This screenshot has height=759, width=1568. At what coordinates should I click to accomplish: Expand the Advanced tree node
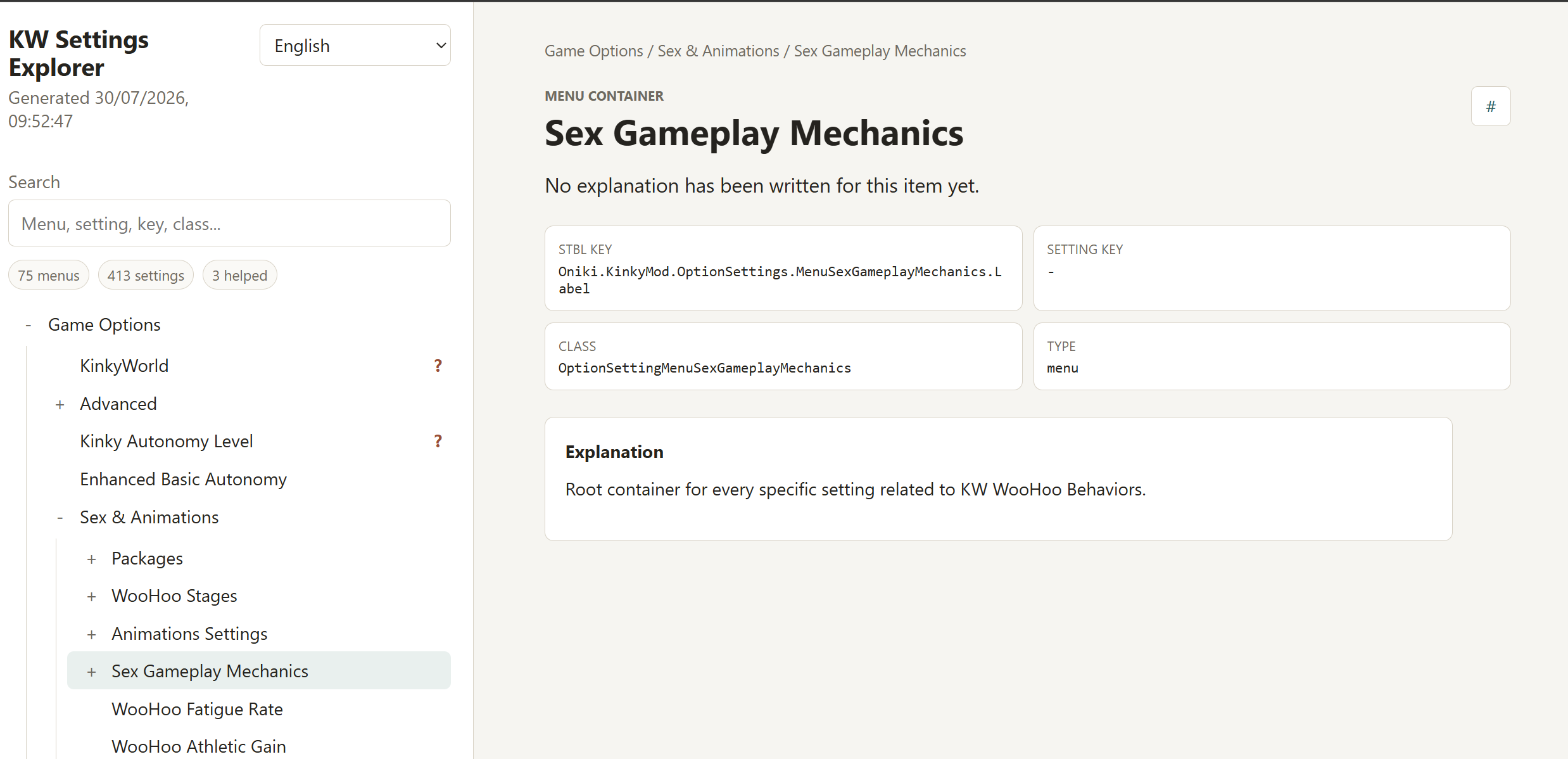point(60,404)
